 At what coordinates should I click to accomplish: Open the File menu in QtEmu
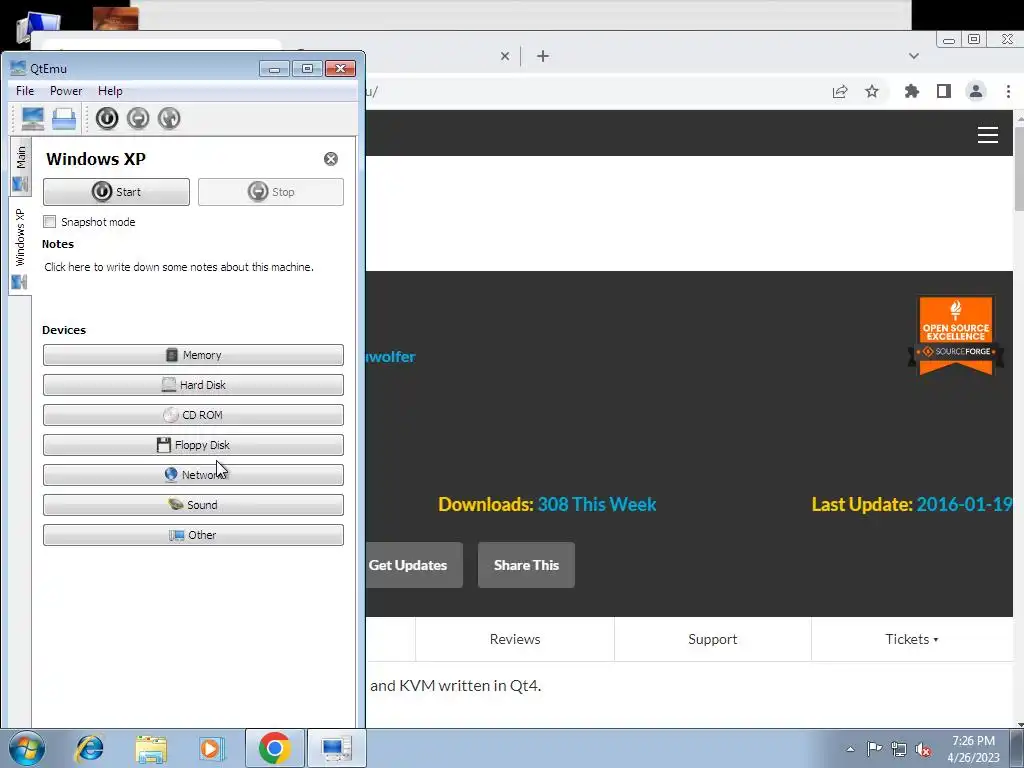pos(25,91)
